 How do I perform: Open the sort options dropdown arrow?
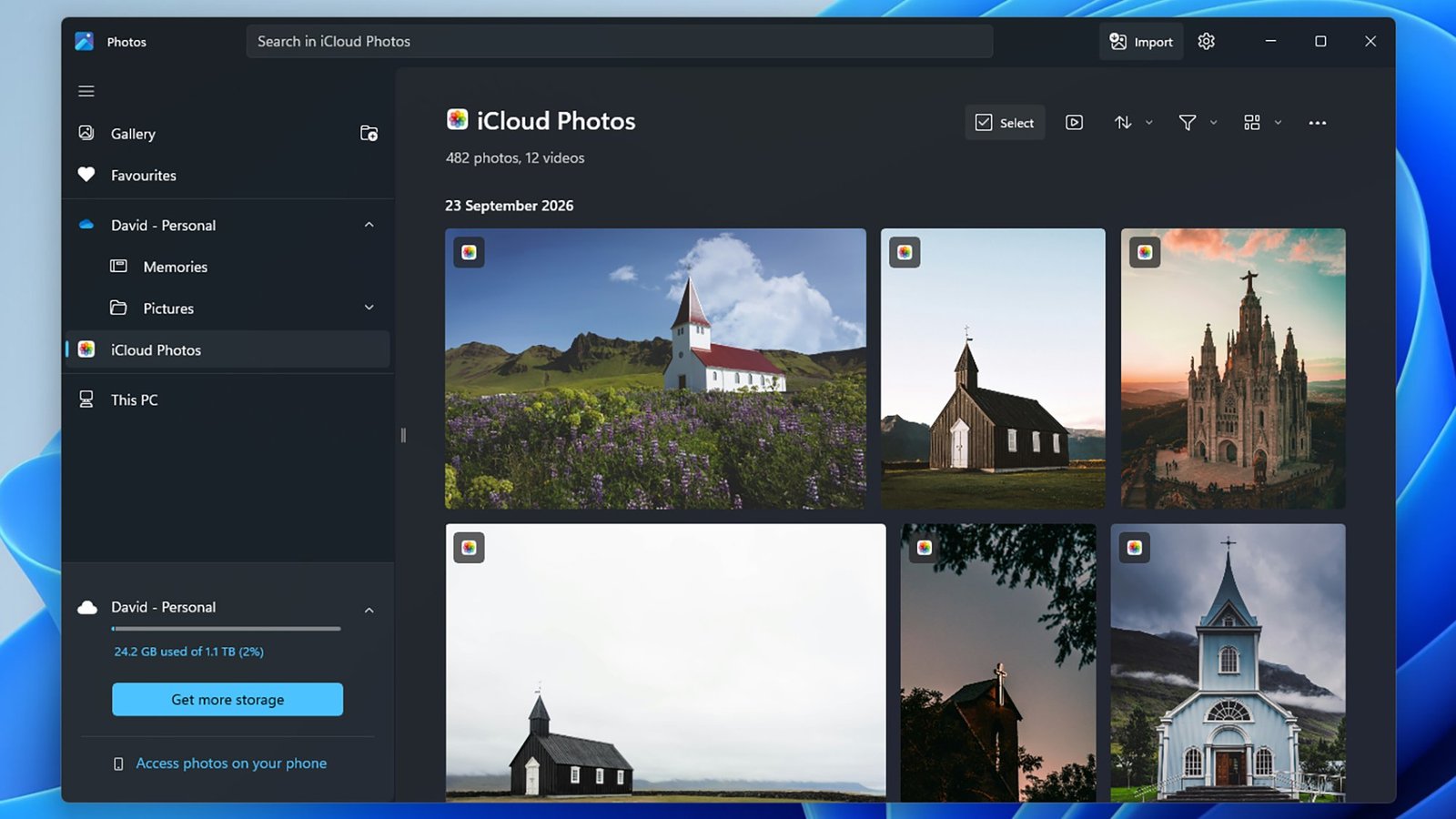(x=1148, y=122)
